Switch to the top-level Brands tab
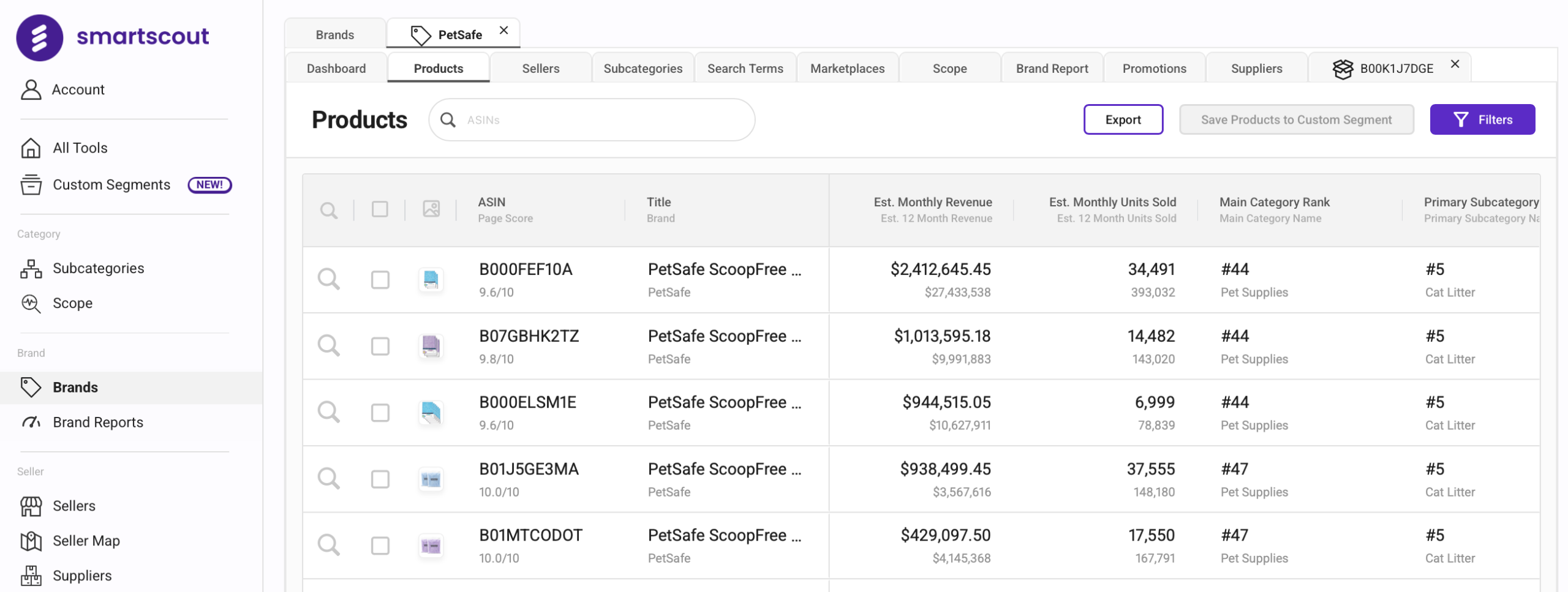1568x592 pixels. coord(335,34)
